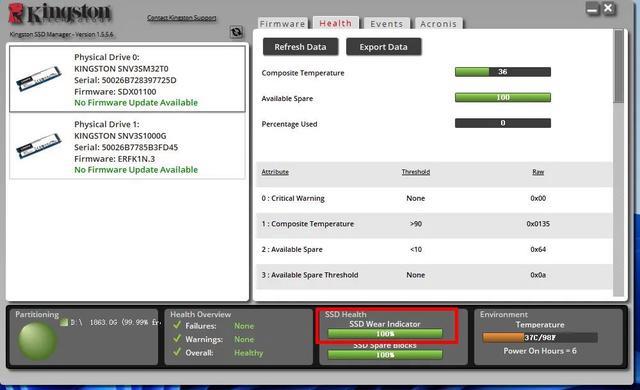
Task: Click raw value 0x64
Action: (538, 249)
